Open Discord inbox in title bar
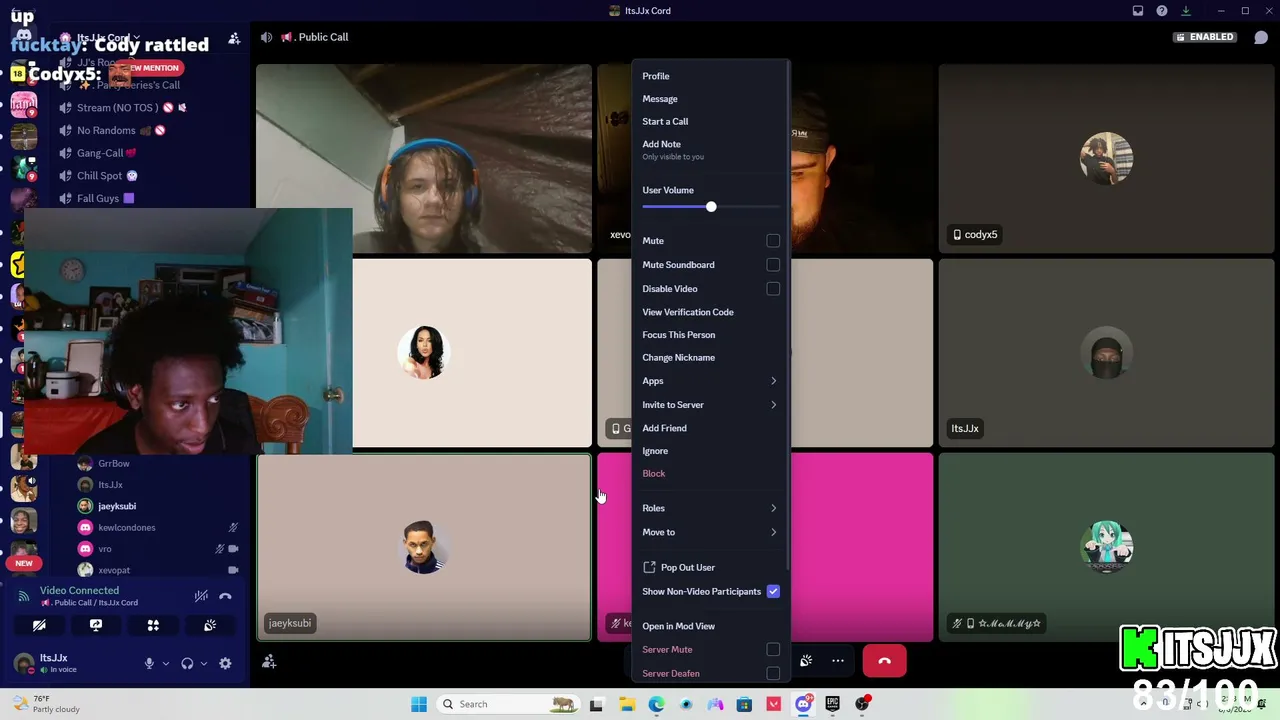This screenshot has height=720, width=1280. 1138,11
